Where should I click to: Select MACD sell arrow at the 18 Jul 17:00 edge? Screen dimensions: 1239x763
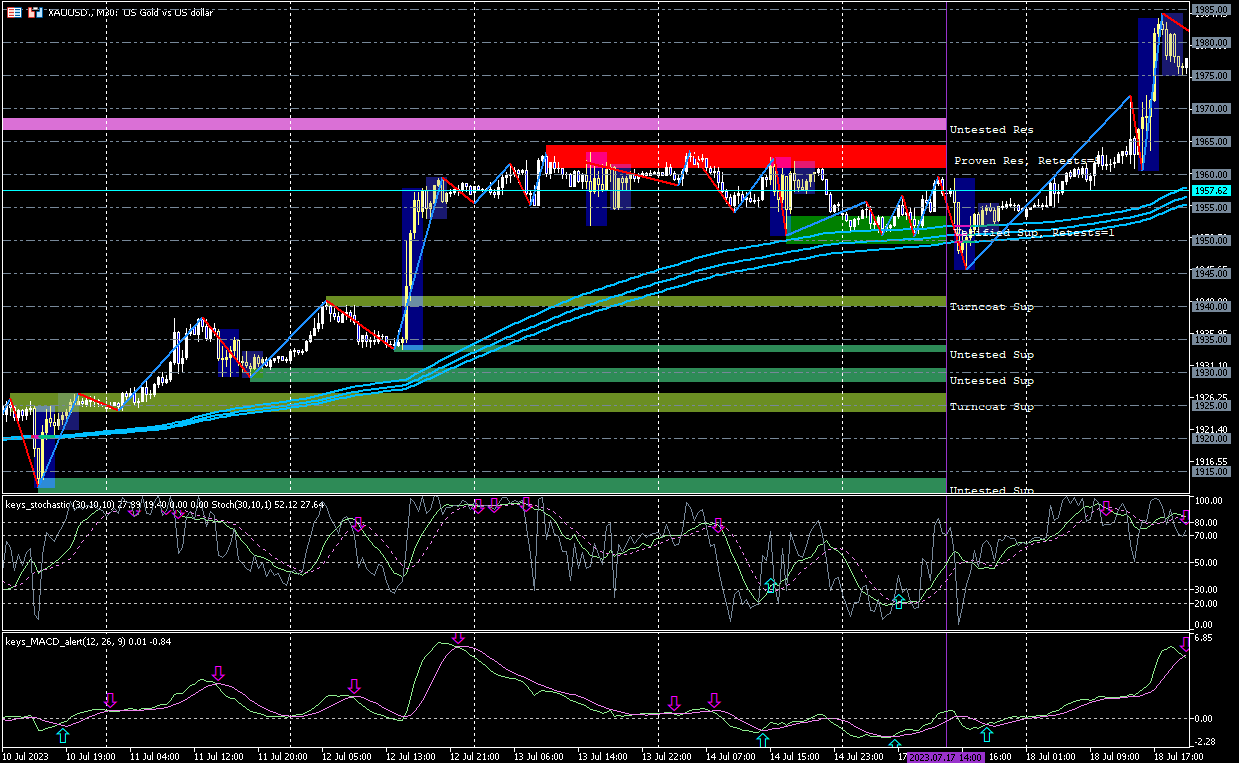tap(1185, 645)
